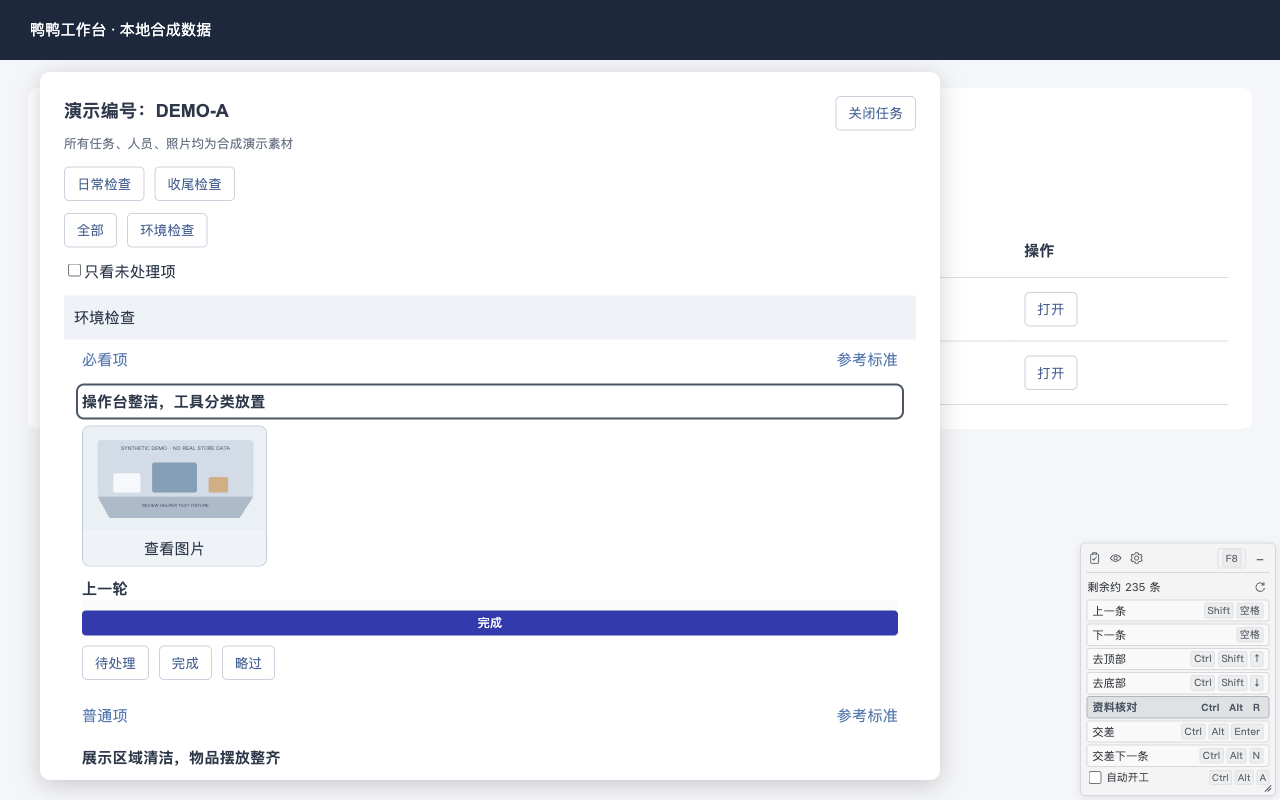Mark the item as 略过
Viewport: 1280px width, 800px height.
coord(248,663)
